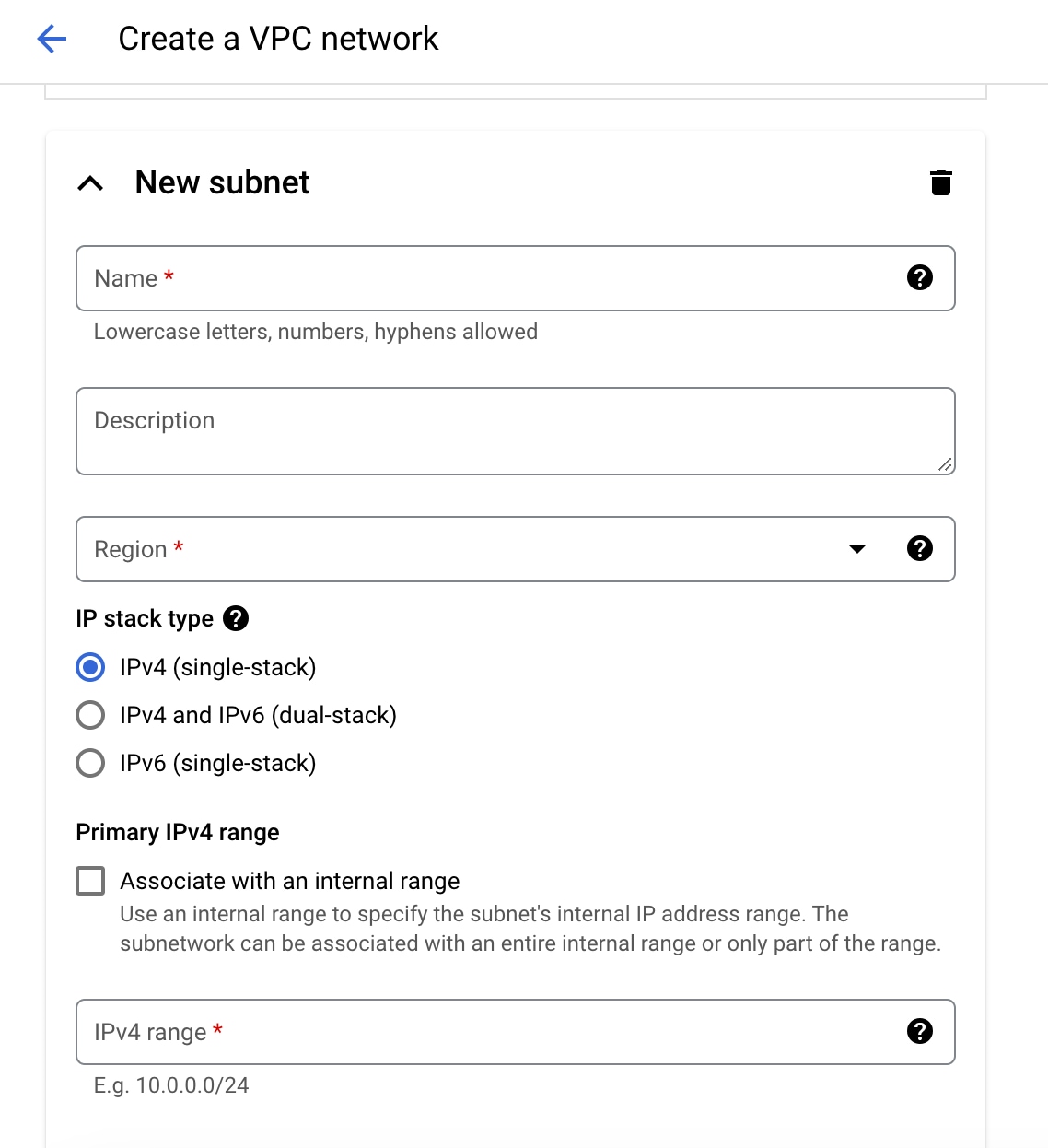Viewport: 1048px width, 1148px height.
Task: Check Associate with an internal range
Action: point(90,881)
